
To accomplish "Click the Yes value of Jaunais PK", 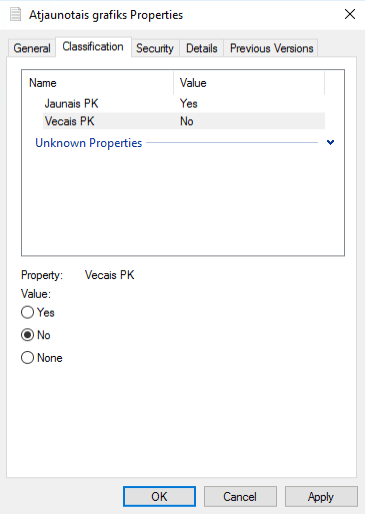I will (x=189, y=104).
